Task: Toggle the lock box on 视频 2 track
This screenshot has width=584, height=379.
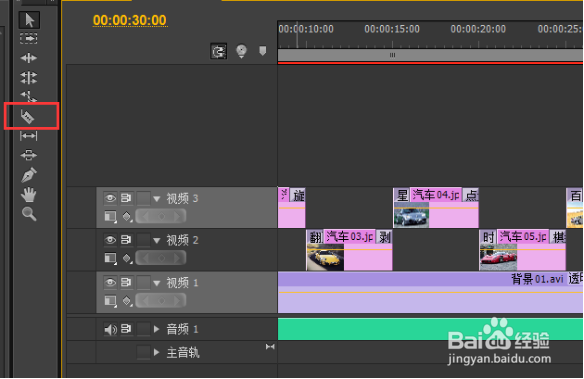Action: 143,240
